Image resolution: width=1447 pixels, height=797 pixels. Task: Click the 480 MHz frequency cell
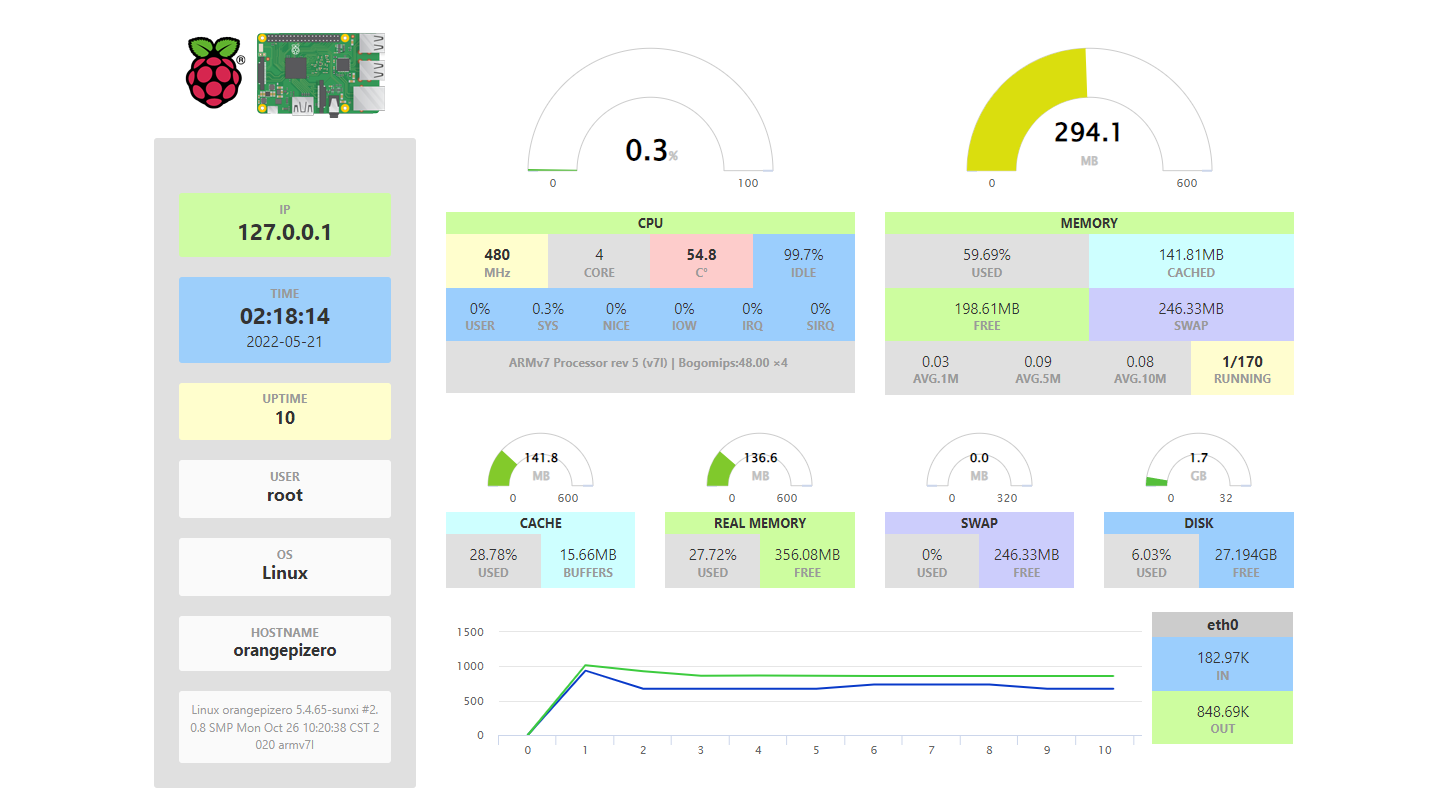tap(497, 262)
